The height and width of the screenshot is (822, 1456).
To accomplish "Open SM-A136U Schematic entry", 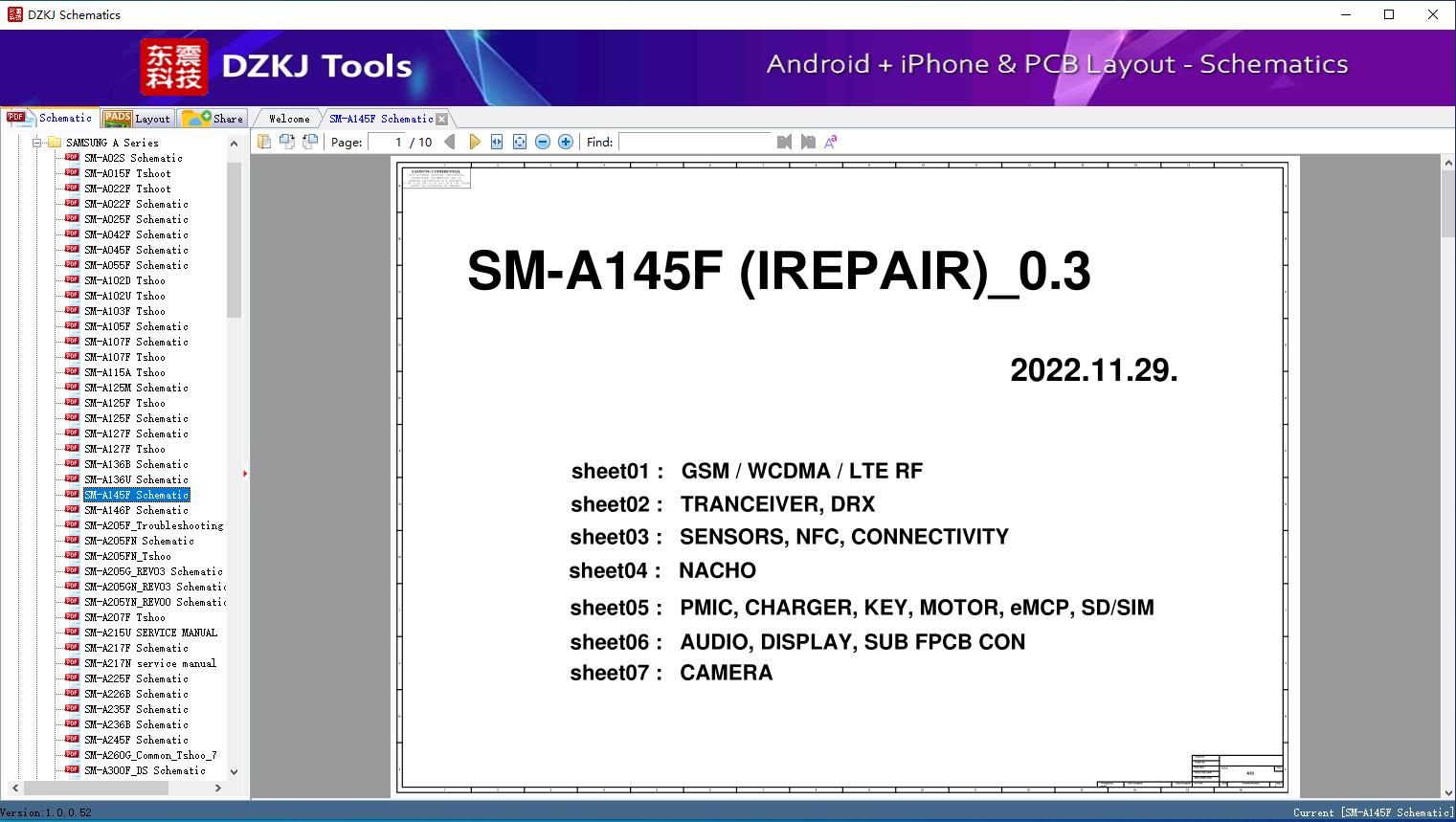I will 136,479.
